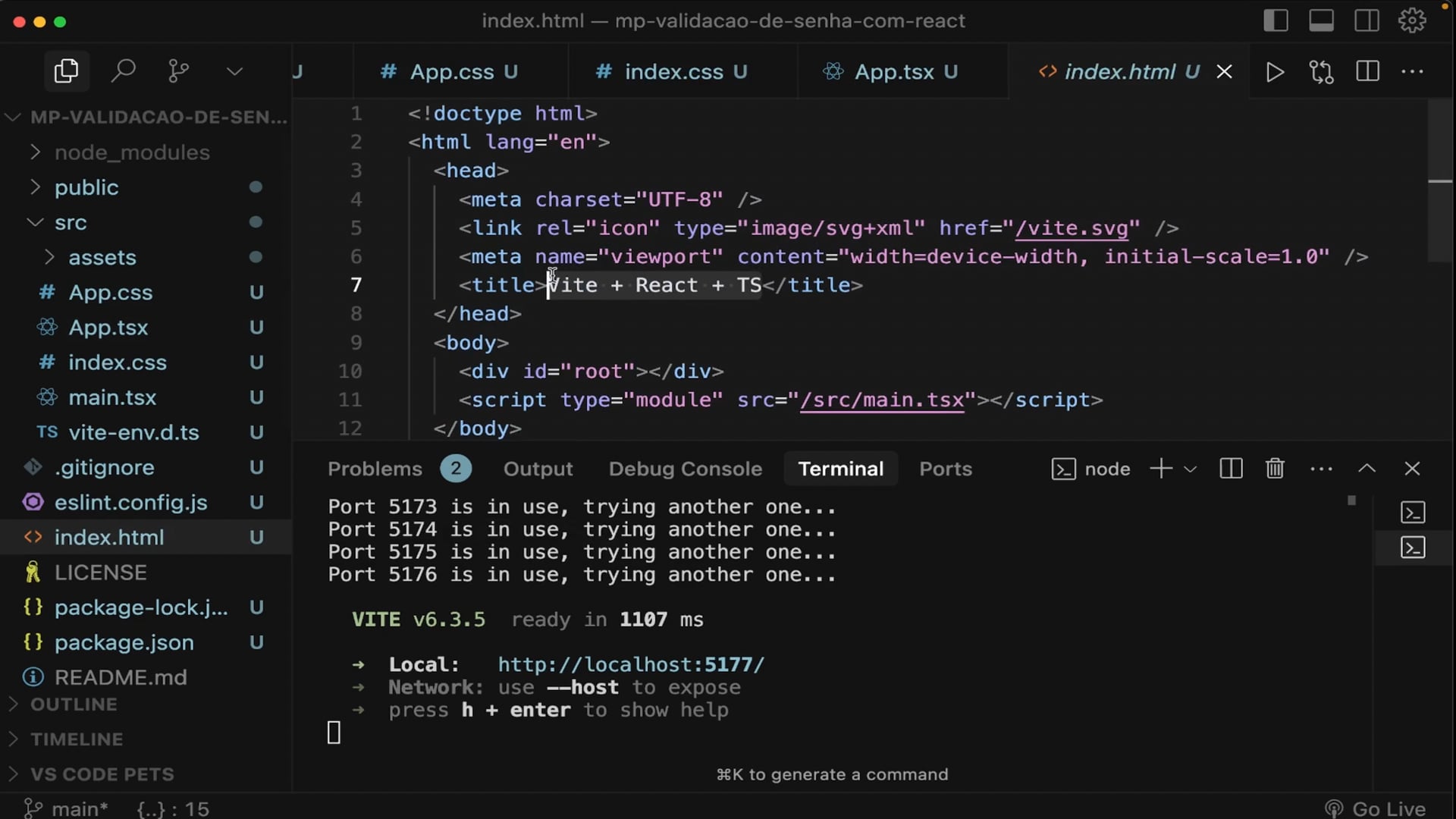The height and width of the screenshot is (819, 1456).
Task: Open package.json in the file explorer
Action: (124, 642)
